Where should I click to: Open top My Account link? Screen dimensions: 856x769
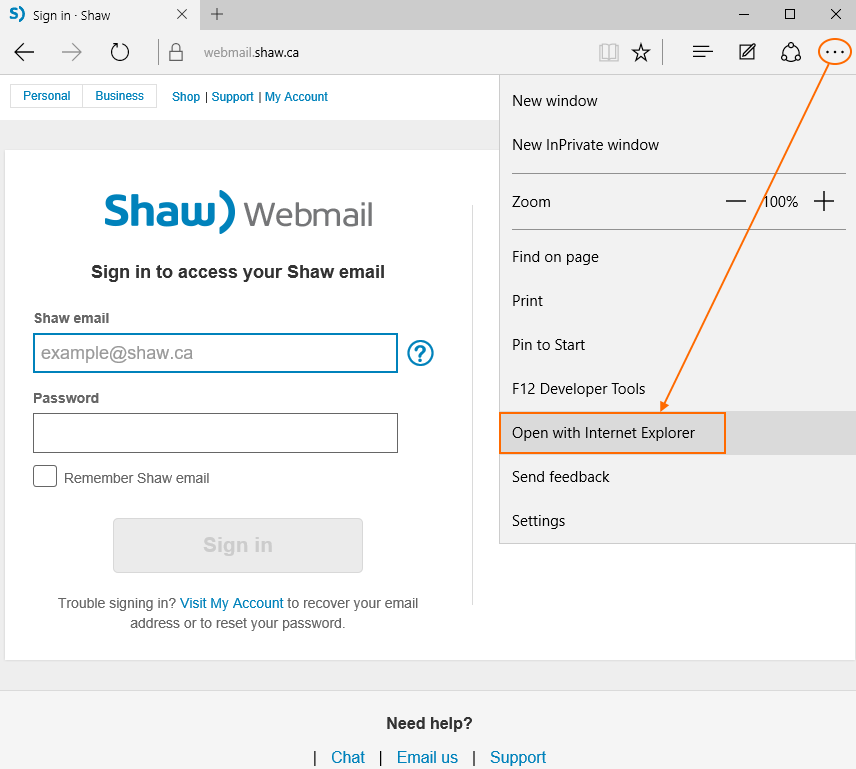point(296,97)
